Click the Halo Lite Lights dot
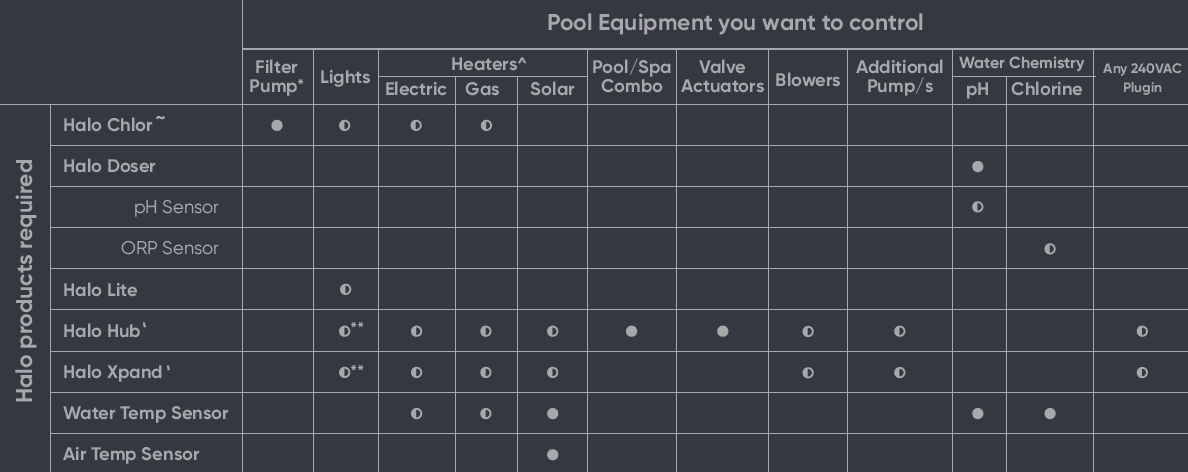The height and width of the screenshot is (472, 1188). point(345,290)
